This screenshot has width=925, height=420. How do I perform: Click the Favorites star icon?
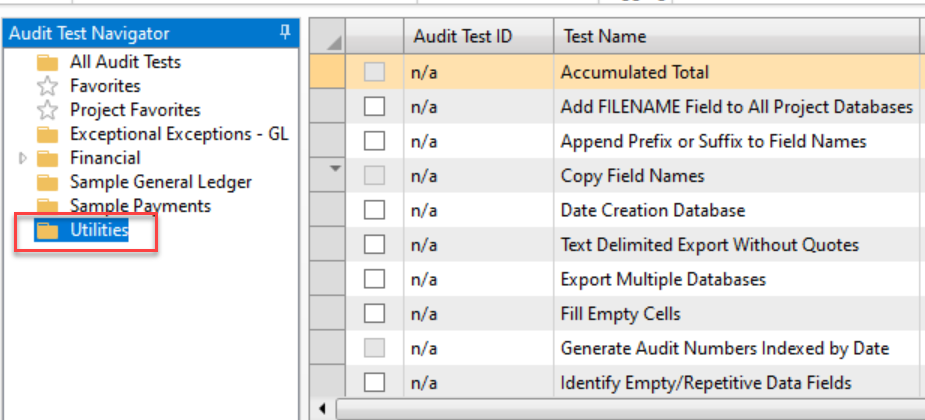[x=47, y=86]
